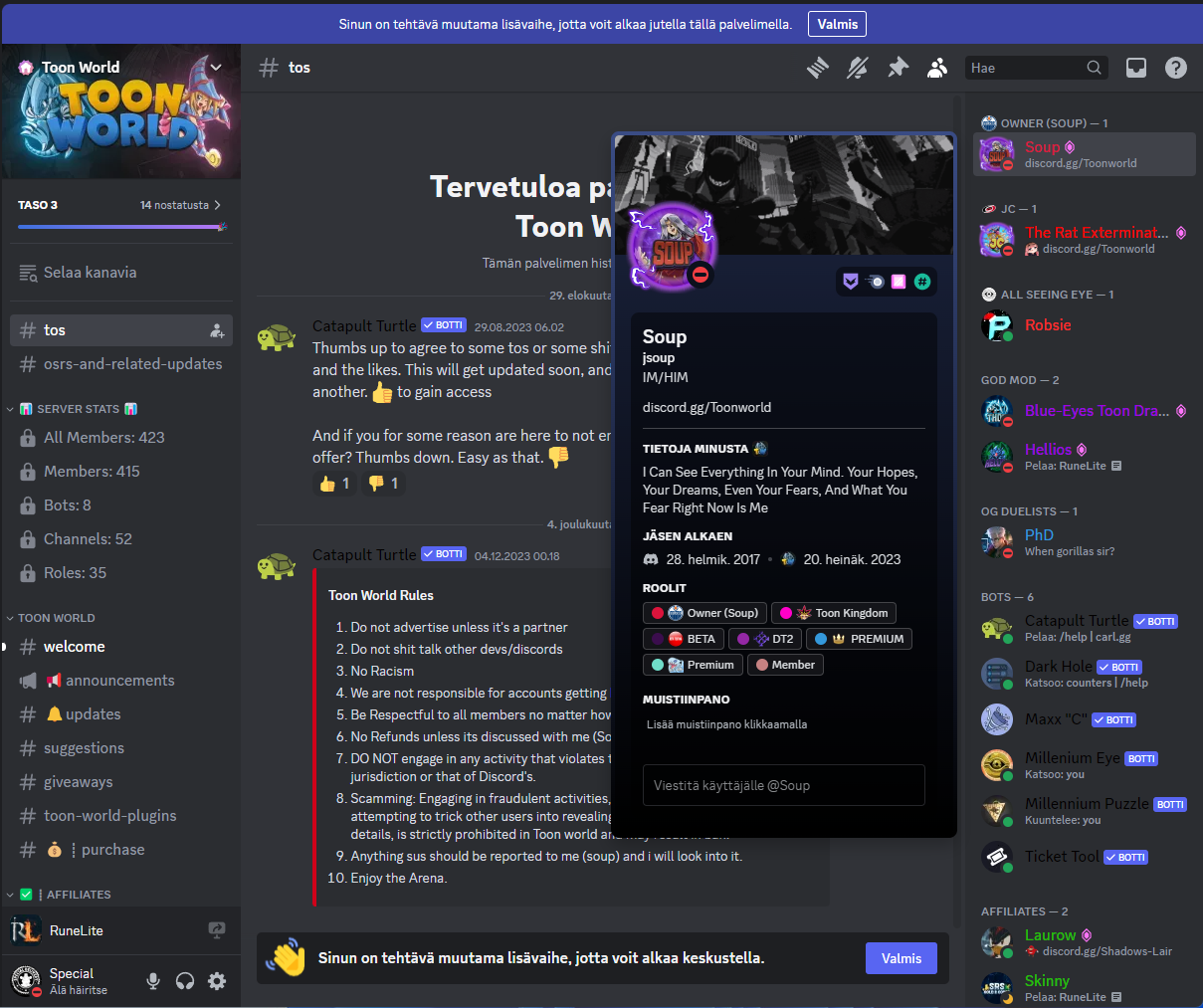1203x1008 pixels.
Task: Open osrs-and-related-updates channel
Action: coord(121,364)
